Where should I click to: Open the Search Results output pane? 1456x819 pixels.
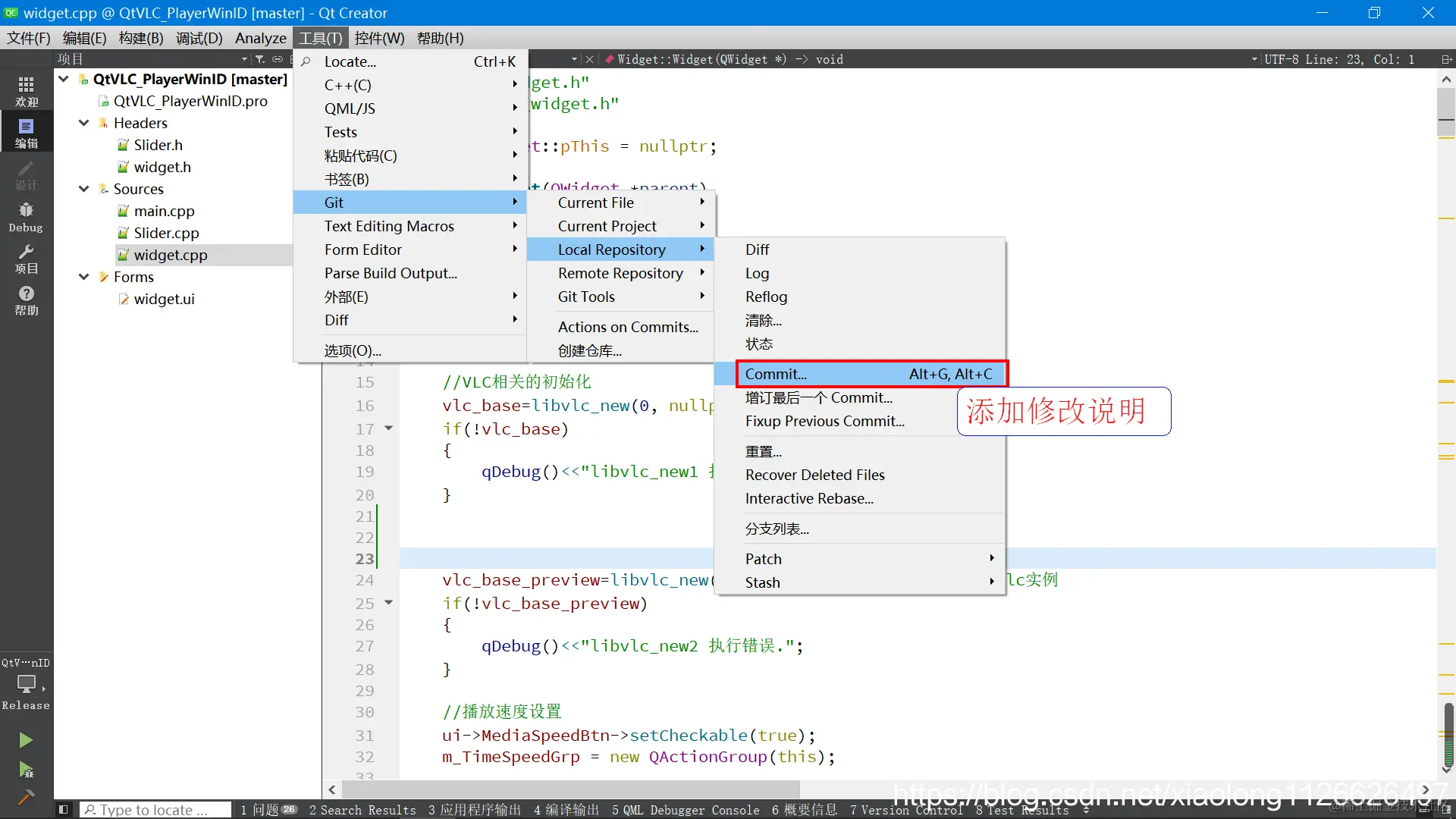pyautogui.click(x=362, y=810)
